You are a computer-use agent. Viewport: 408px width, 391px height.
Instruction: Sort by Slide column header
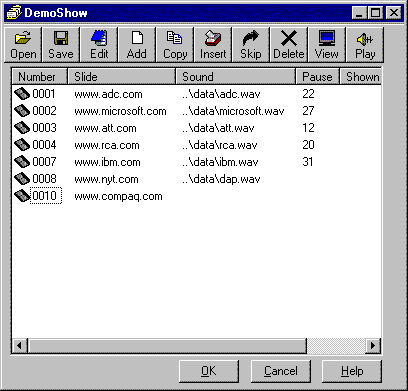[x=122, y=77]
